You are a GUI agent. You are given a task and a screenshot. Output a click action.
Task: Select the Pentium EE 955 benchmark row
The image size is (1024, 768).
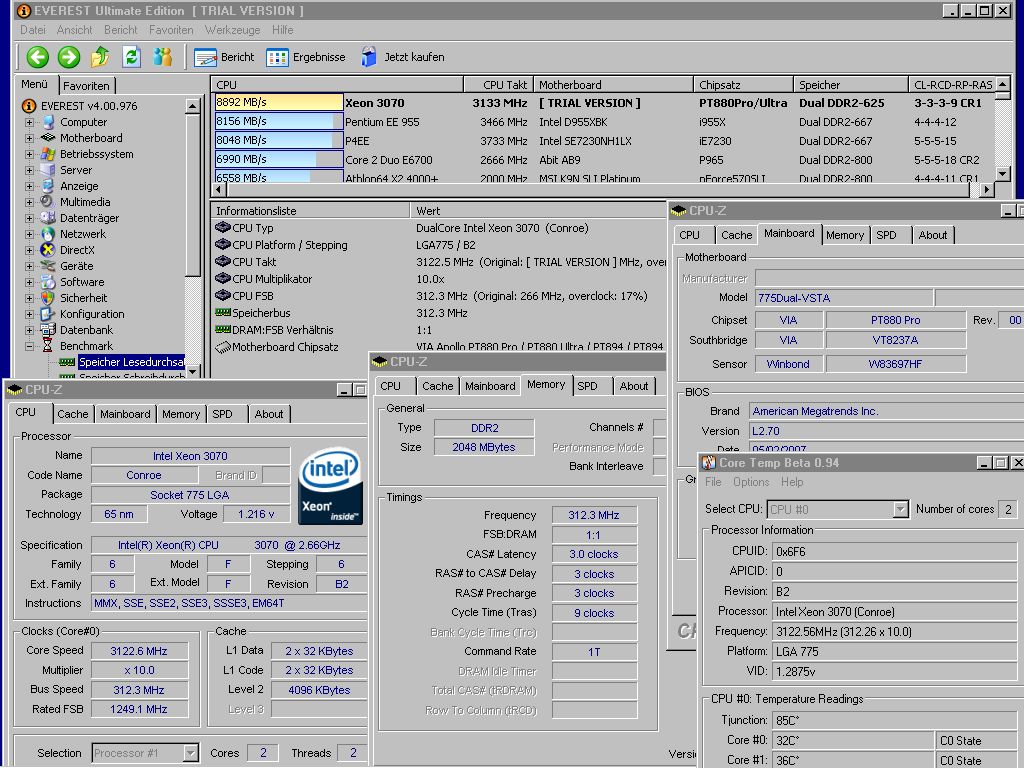(382, 122)
